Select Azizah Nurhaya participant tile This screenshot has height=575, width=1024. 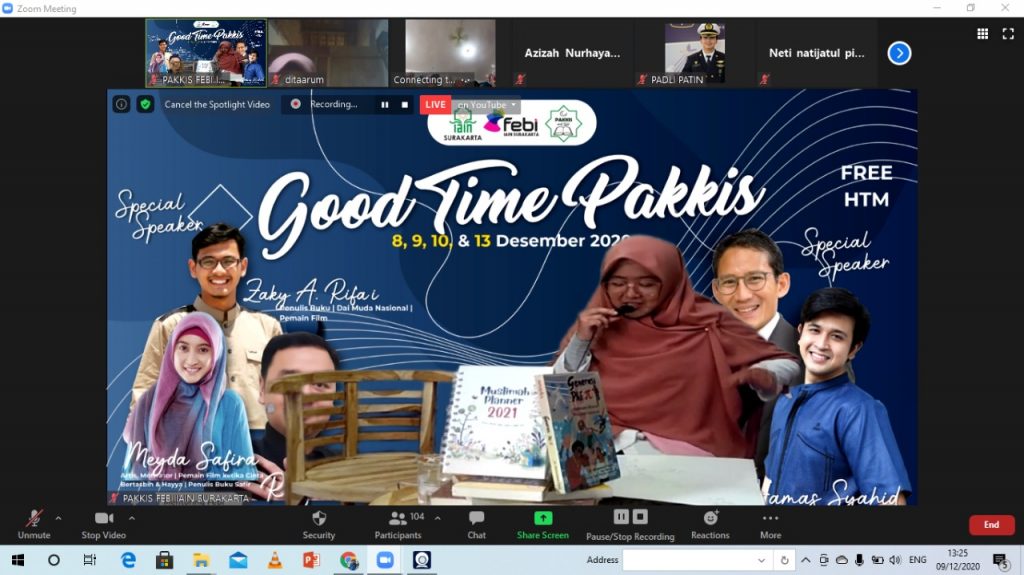point(572,53)
